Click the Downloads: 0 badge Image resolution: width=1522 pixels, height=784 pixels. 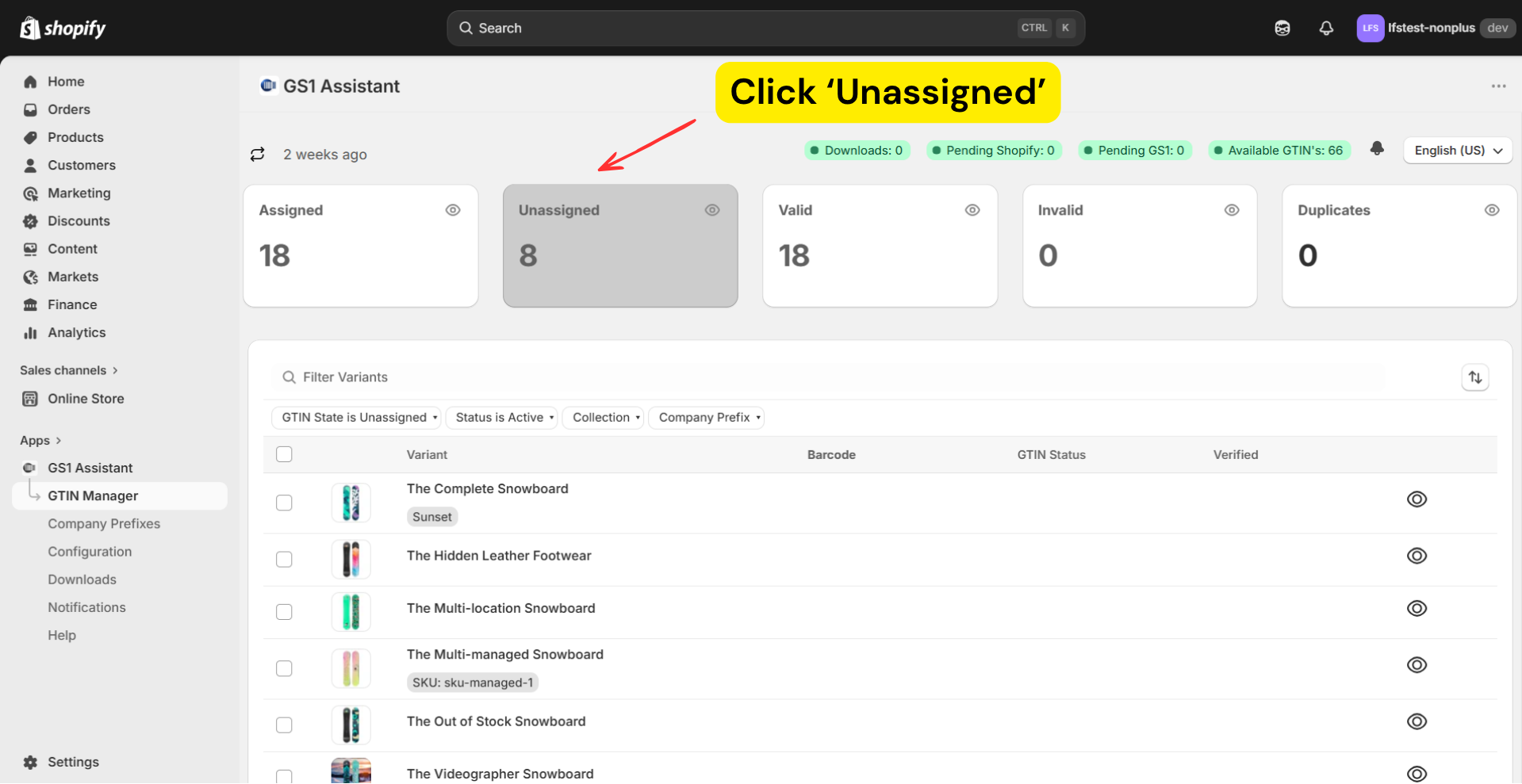coord(857,150)
